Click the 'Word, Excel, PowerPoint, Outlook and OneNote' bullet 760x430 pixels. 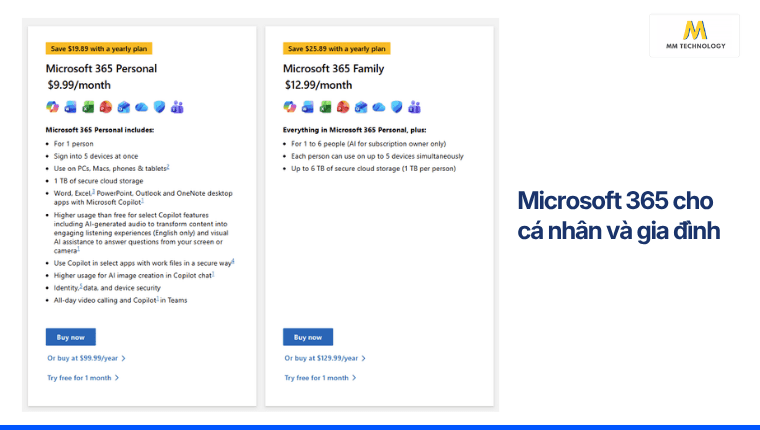click(143, 197)
